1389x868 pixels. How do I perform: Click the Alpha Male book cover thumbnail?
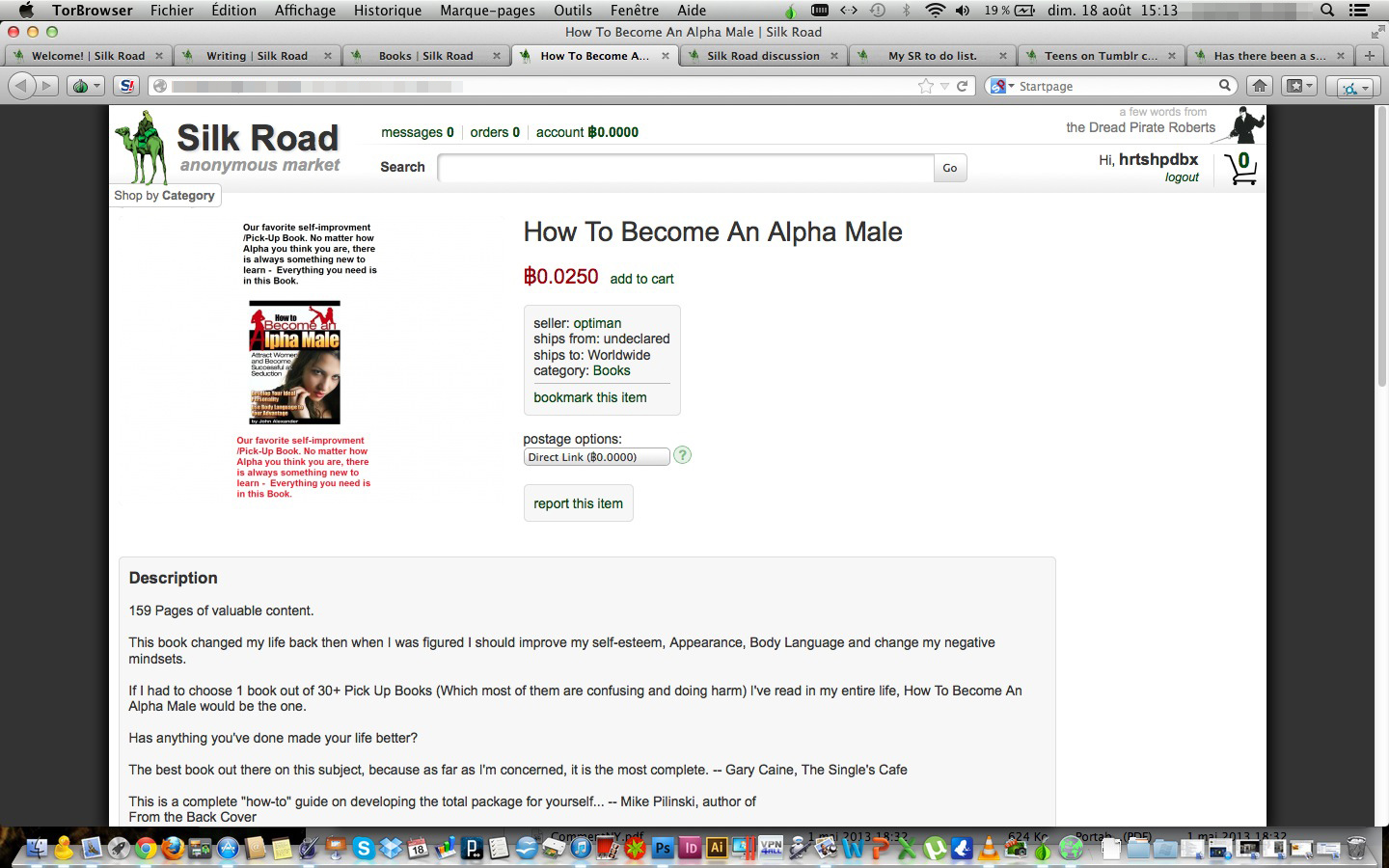(295, 363)
